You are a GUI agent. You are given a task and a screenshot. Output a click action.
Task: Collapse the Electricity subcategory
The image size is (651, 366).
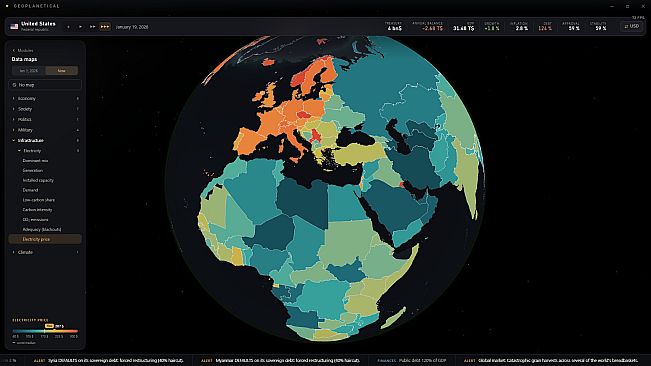point(48,151)
